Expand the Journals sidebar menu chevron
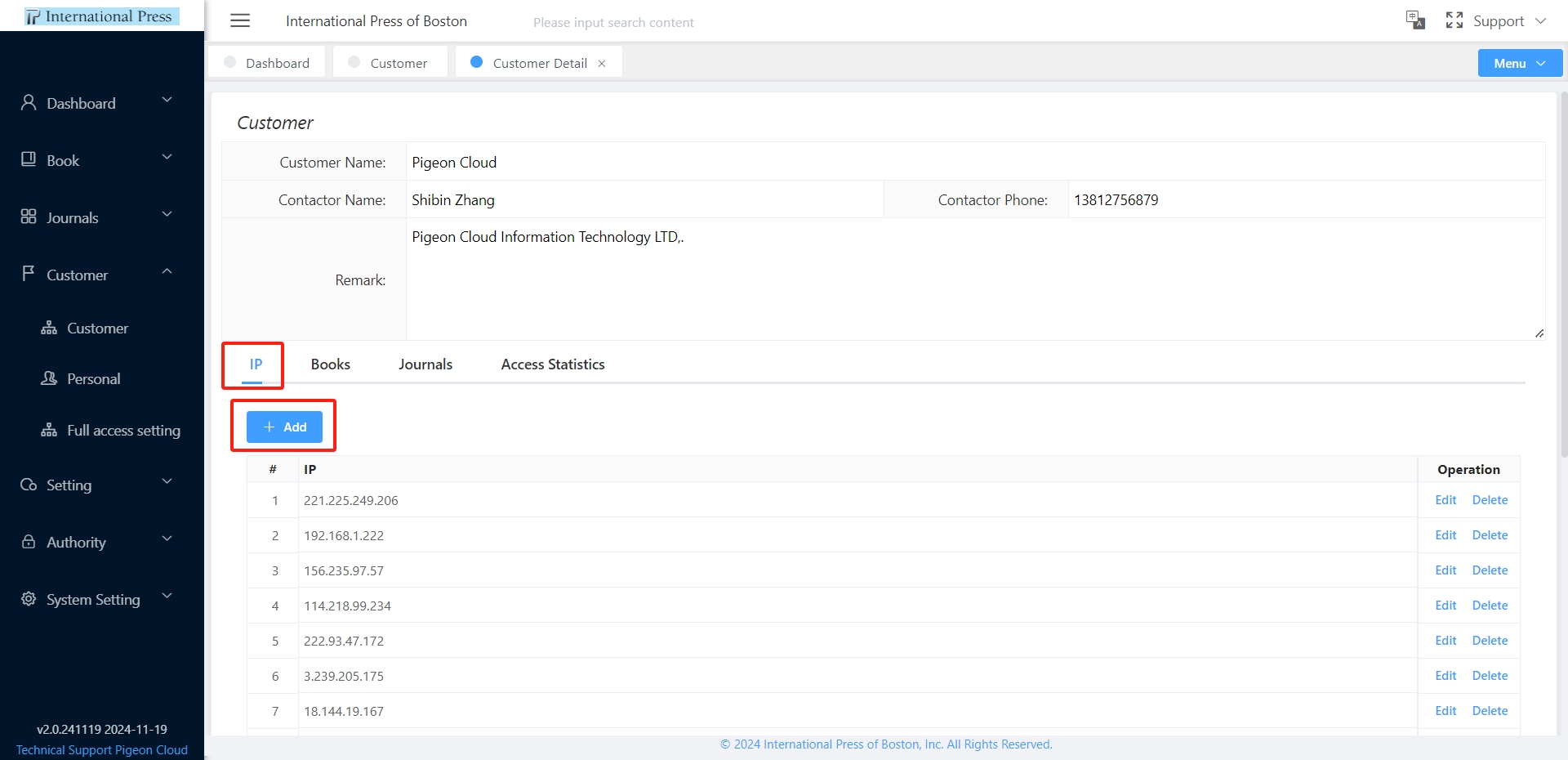Screen dimensions: 1568x760 coord(167,214)
